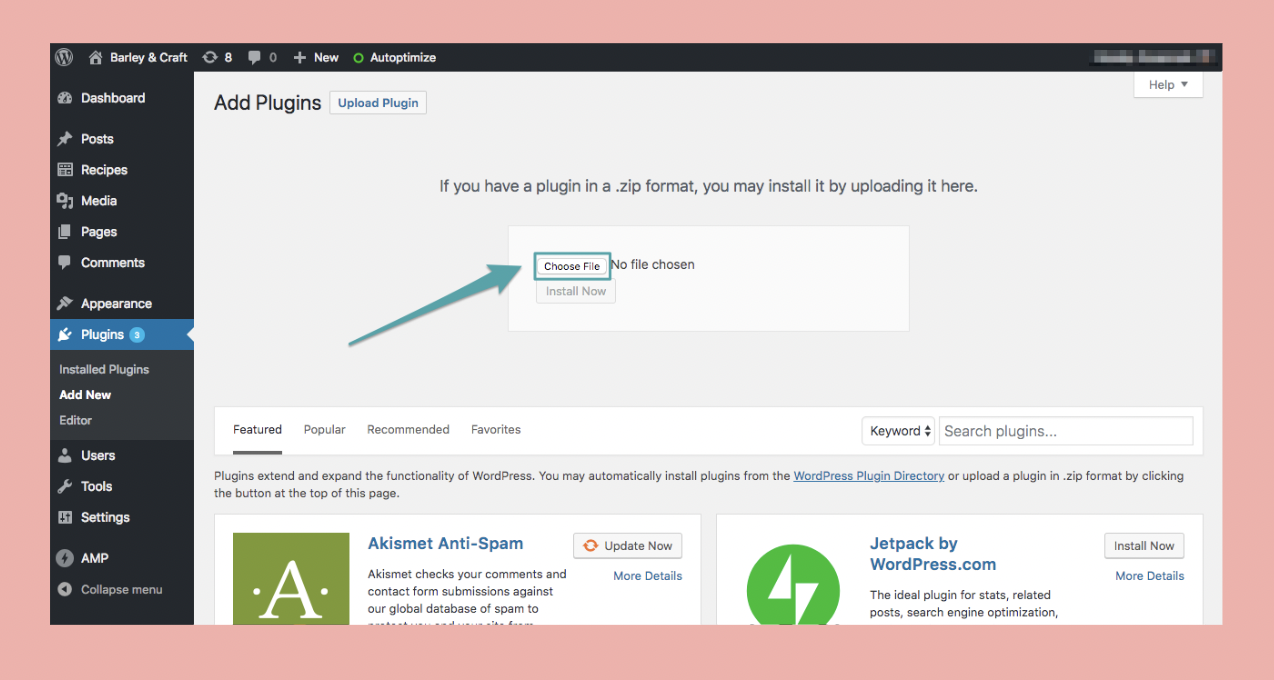Click the Settings sliders icon
This screenshot has height=680, width=1274.
[x=65, y=518]
